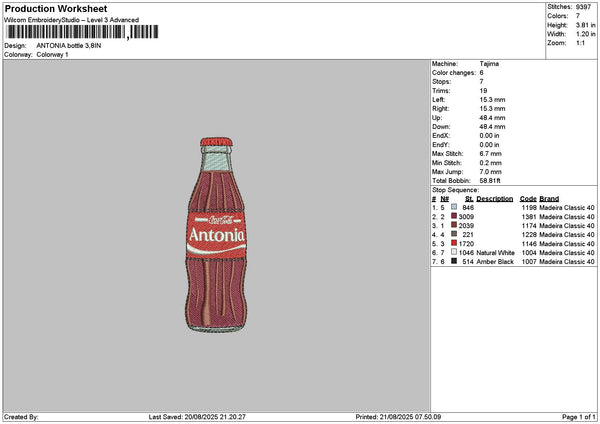Click the Left value 15.3 mm
The height and width of the screenshot is (424, 600).
pyautogui.click(x=492, y=100)
